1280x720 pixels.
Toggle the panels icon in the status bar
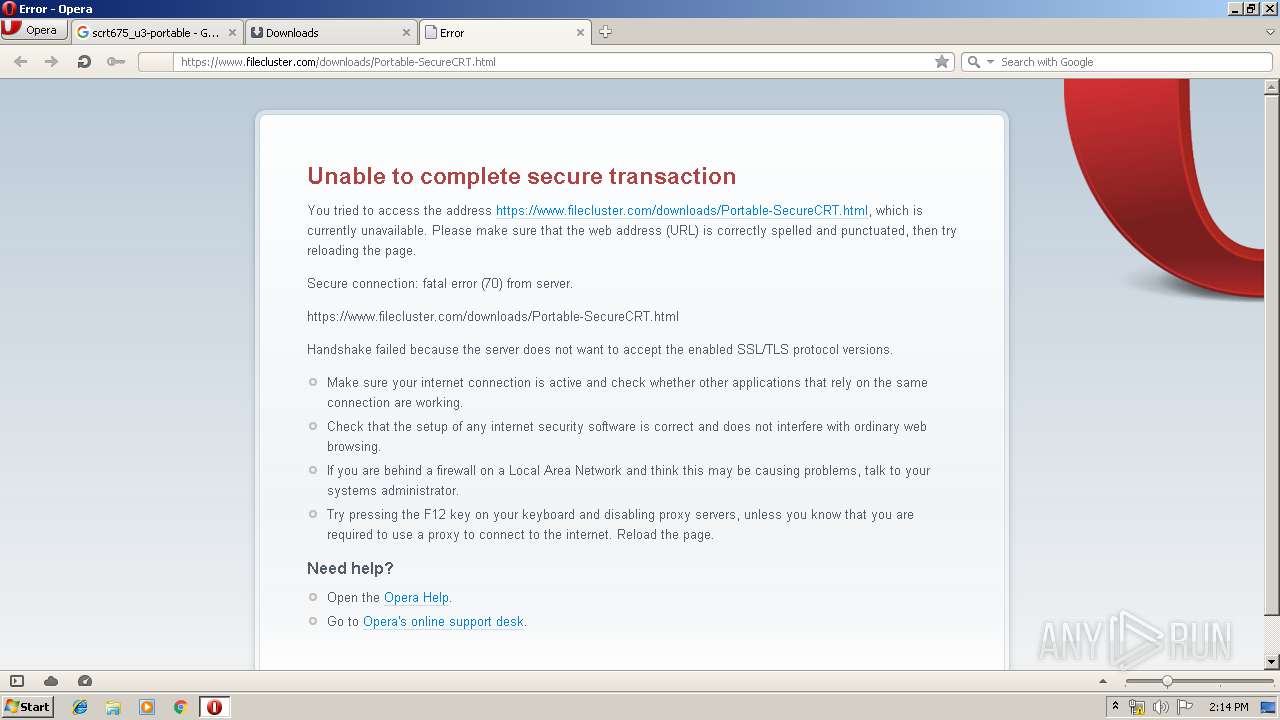pos(17,681)
